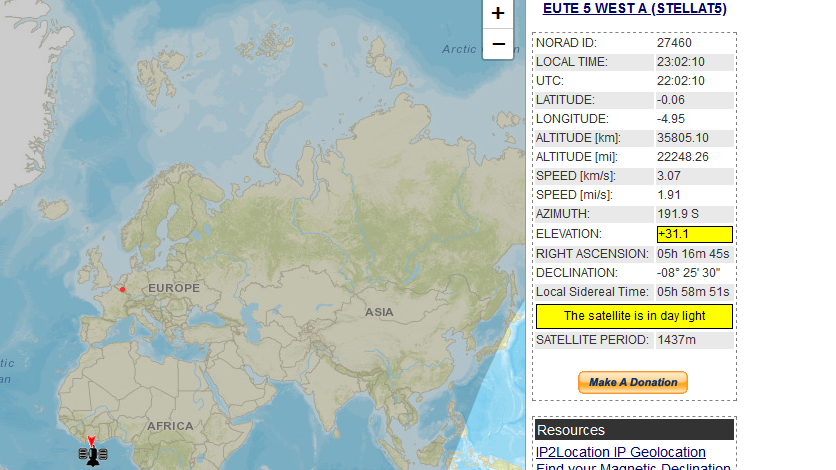Image resolution: width=836 pixels, height=470 pixels.
Task: Click the EUROPE label on the map
Action: tap(174, 288)
